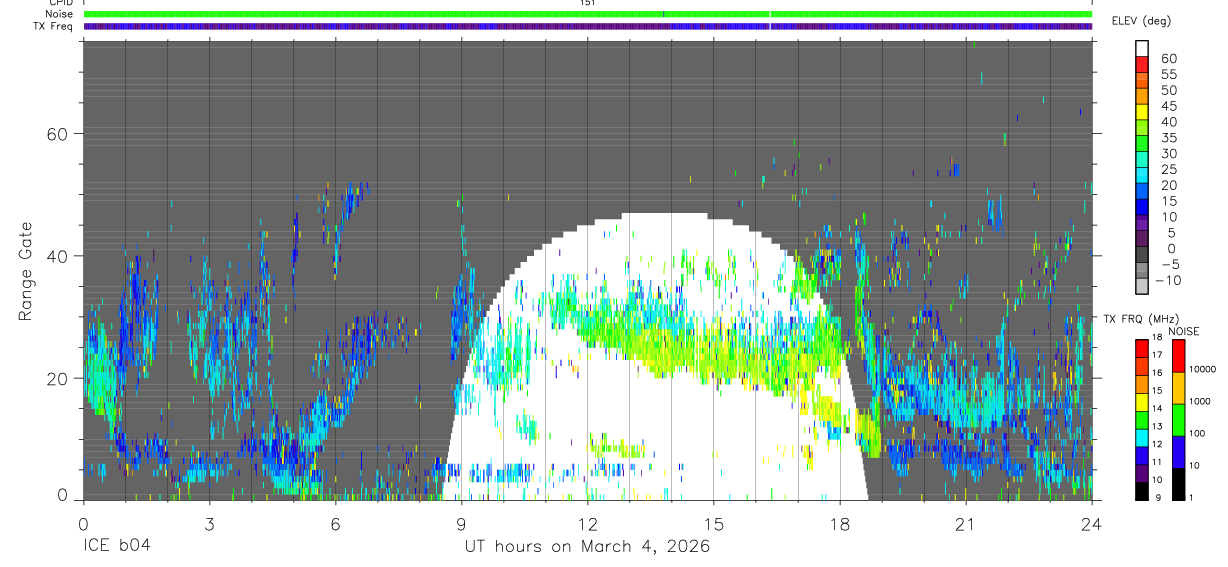
Task: Click the 'TX Freq' row label at top left
Action: coord(54,26)
